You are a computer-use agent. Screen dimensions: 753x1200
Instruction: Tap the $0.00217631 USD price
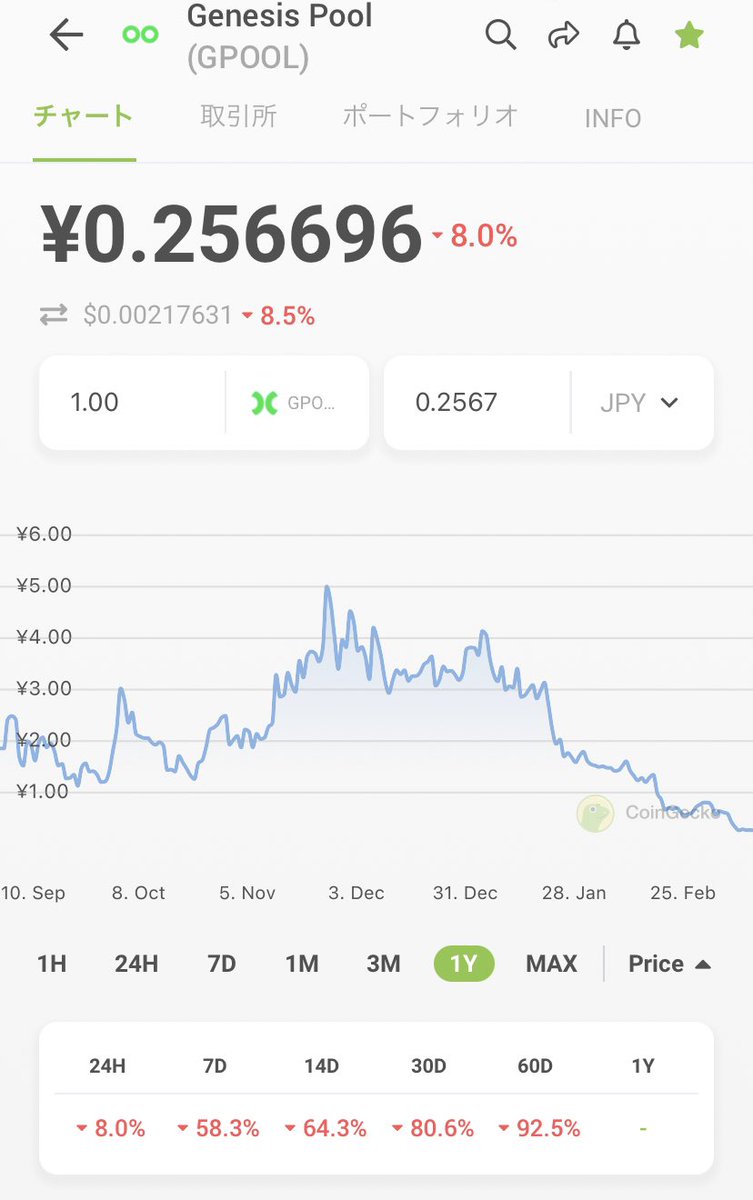coord(157,316)
